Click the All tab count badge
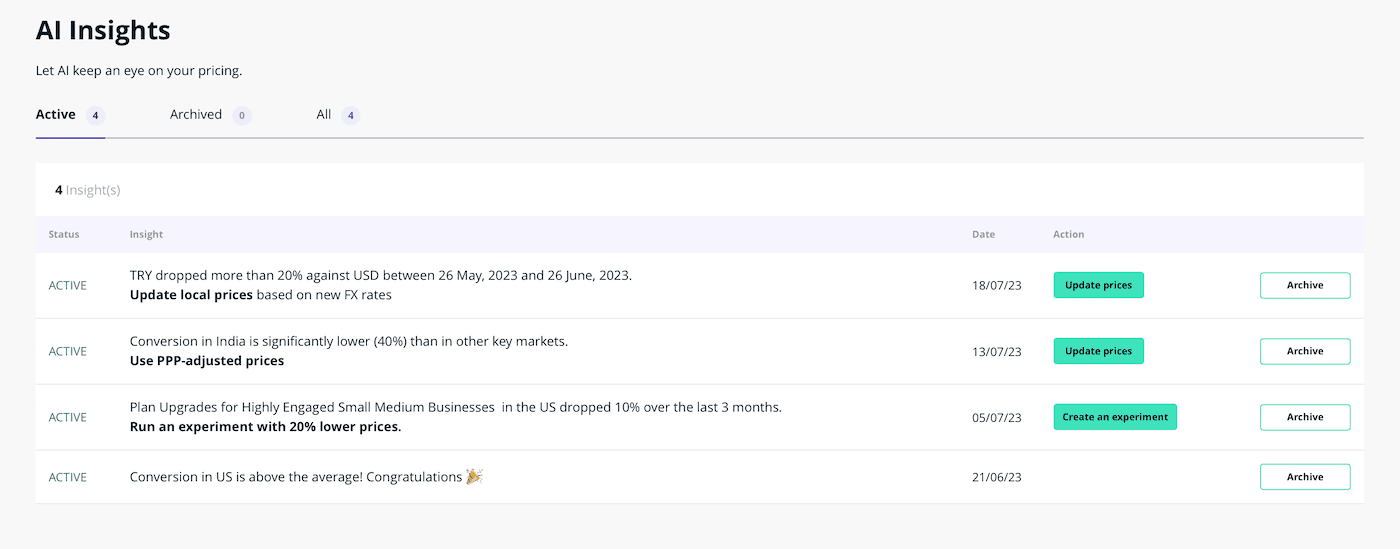The height and width of the screenshot is (549, 1400). click(x=350, y=116)
